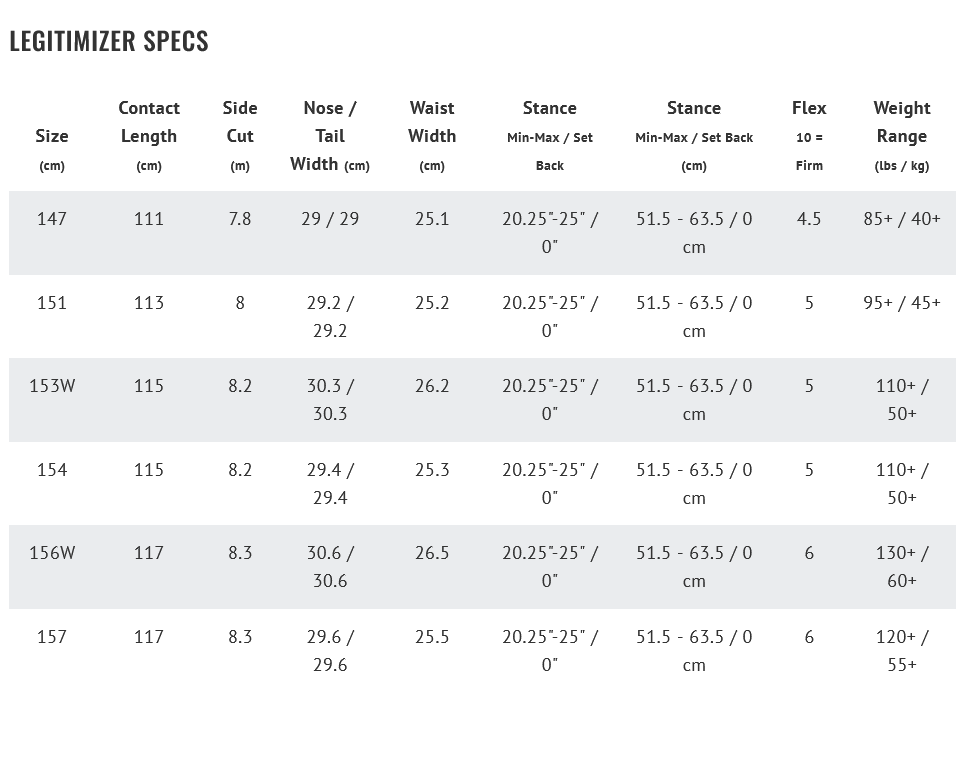
Task: Click the 151 size cell
Action: tap(52, 302)
